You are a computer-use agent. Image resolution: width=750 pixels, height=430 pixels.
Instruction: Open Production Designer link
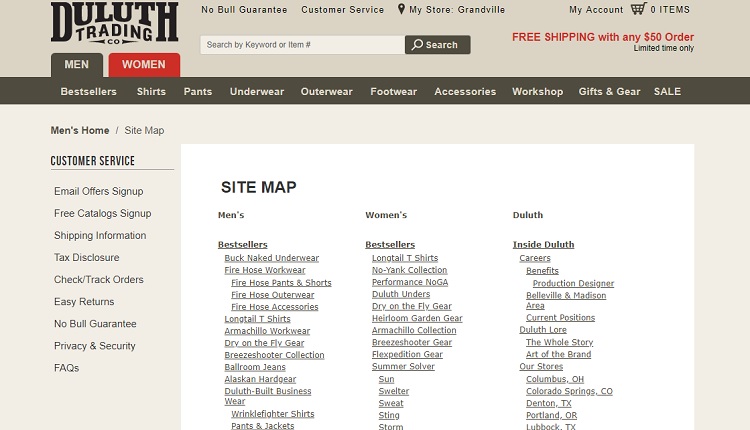(574, 283)
